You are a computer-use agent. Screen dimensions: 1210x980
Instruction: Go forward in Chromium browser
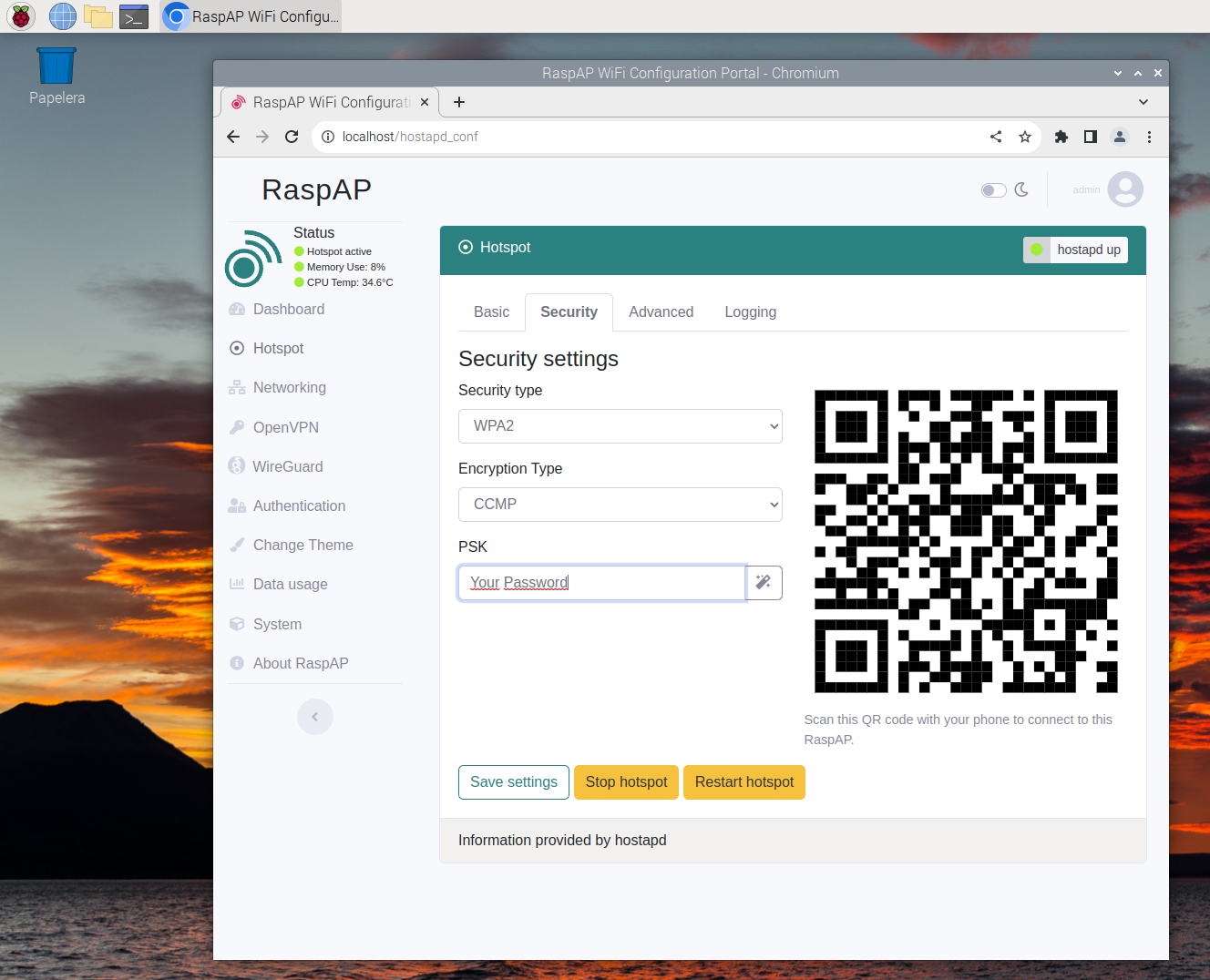coord(262,137)
